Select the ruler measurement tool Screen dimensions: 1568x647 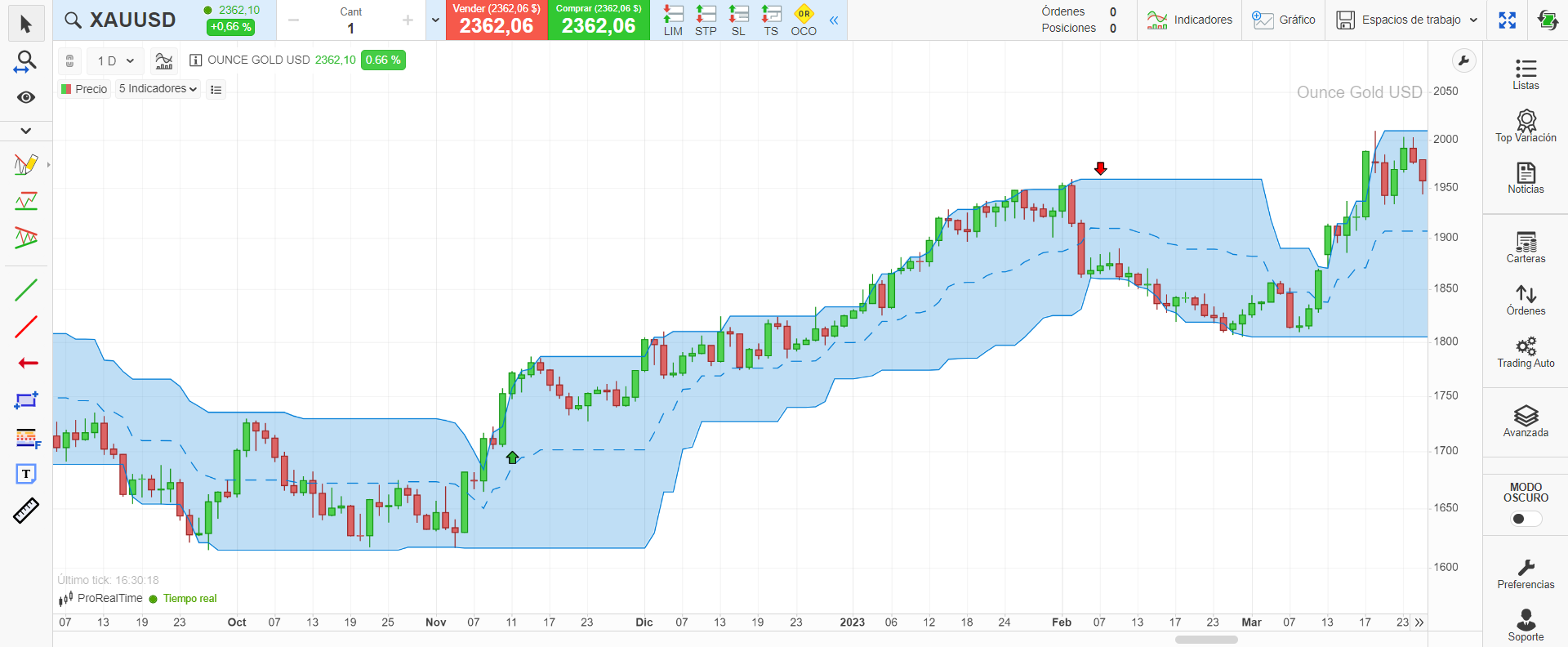point(26,511)
